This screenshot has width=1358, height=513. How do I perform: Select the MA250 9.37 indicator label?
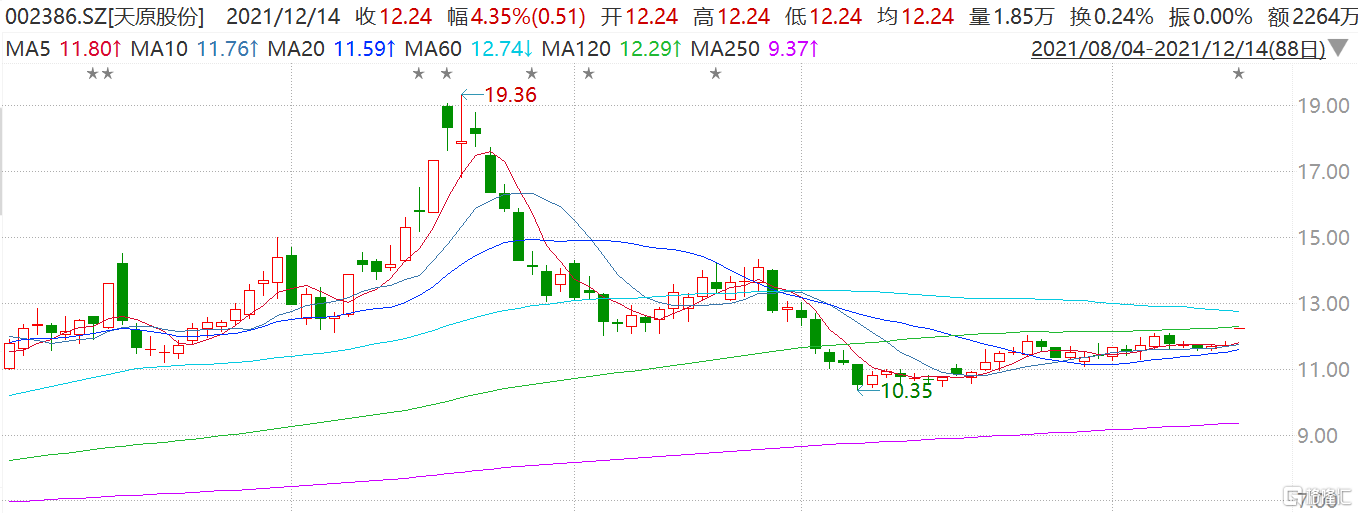[x=755, y=48]
